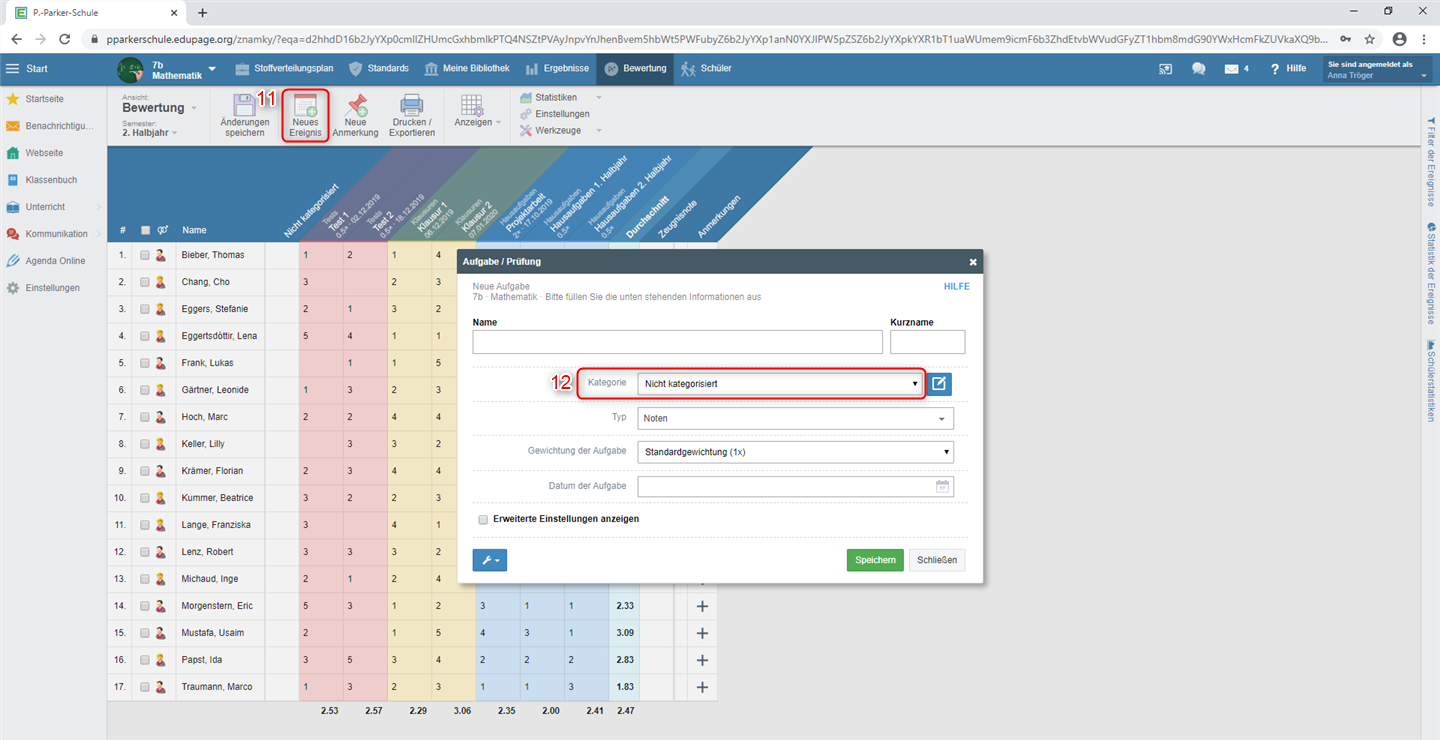The image size is (1440, 740).
Task: Close the Aufgabe / Prüfung dialog with X
Action: coord(973,262)
